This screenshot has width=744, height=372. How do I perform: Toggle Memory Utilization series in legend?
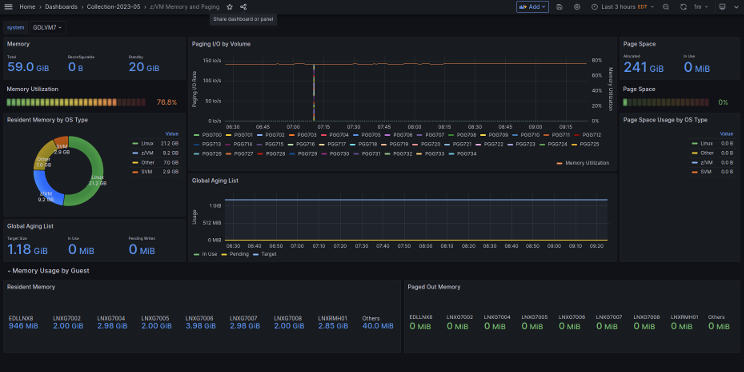[583, 163]
